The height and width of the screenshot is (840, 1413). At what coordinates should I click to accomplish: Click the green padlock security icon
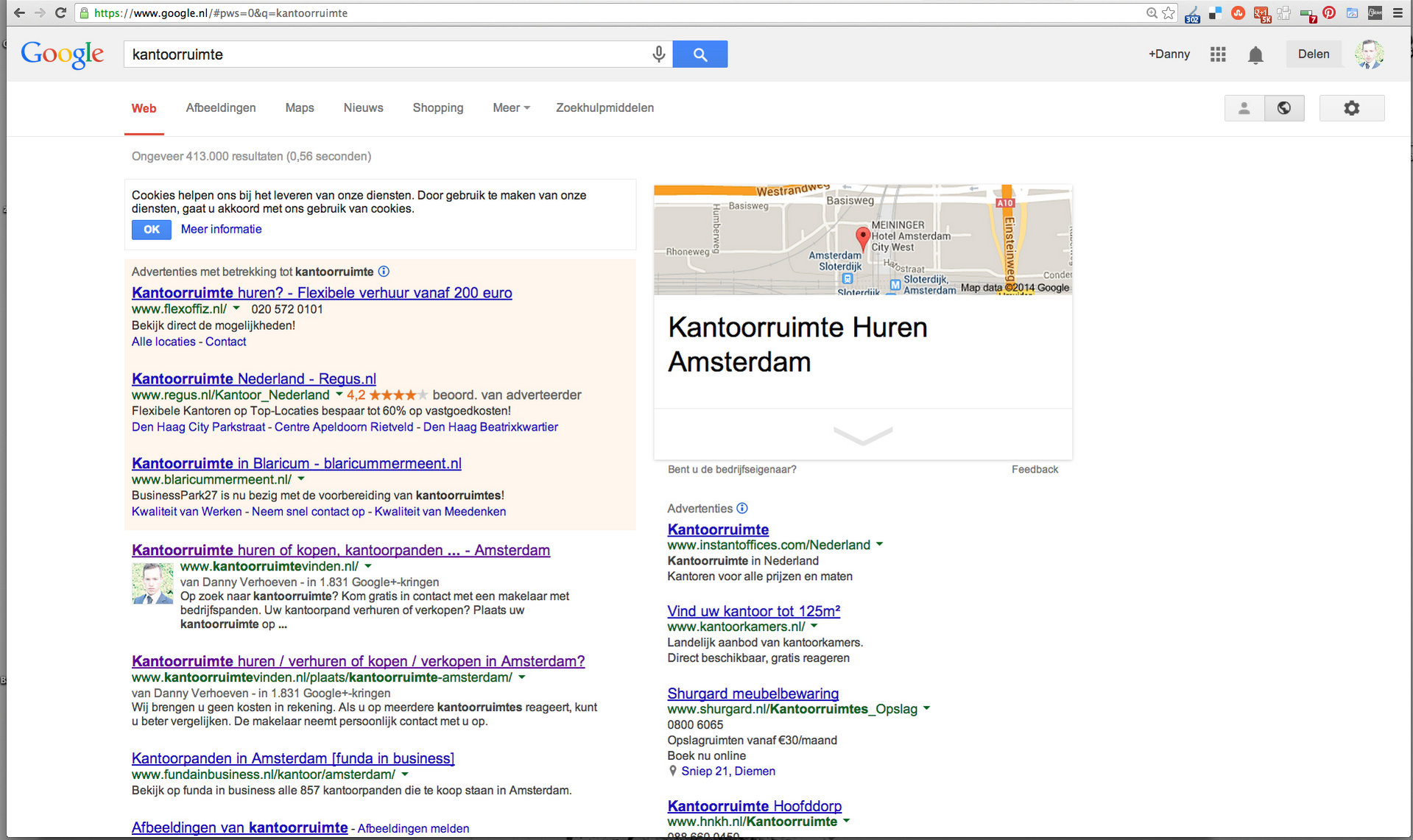pos(85,13)
